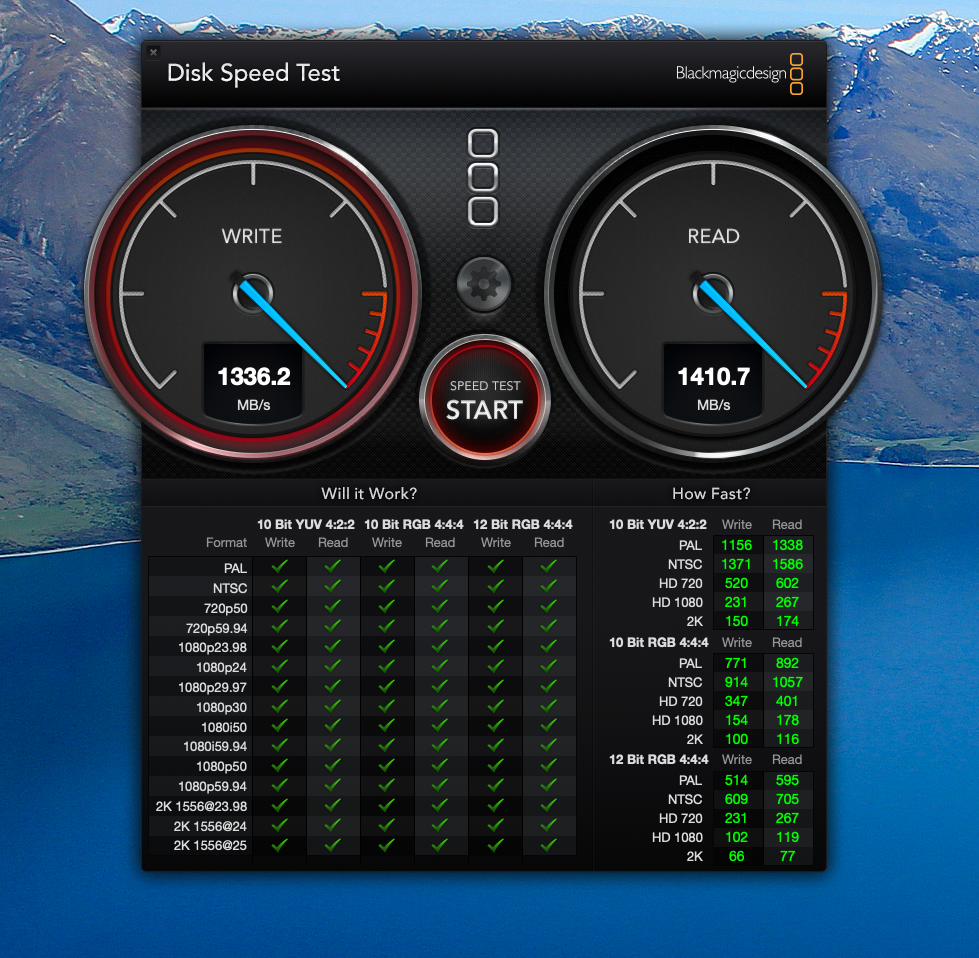
Task: Click the 10 Bit RGB 4:4:4 column header in Will it Work
Action: pos(414,525)
